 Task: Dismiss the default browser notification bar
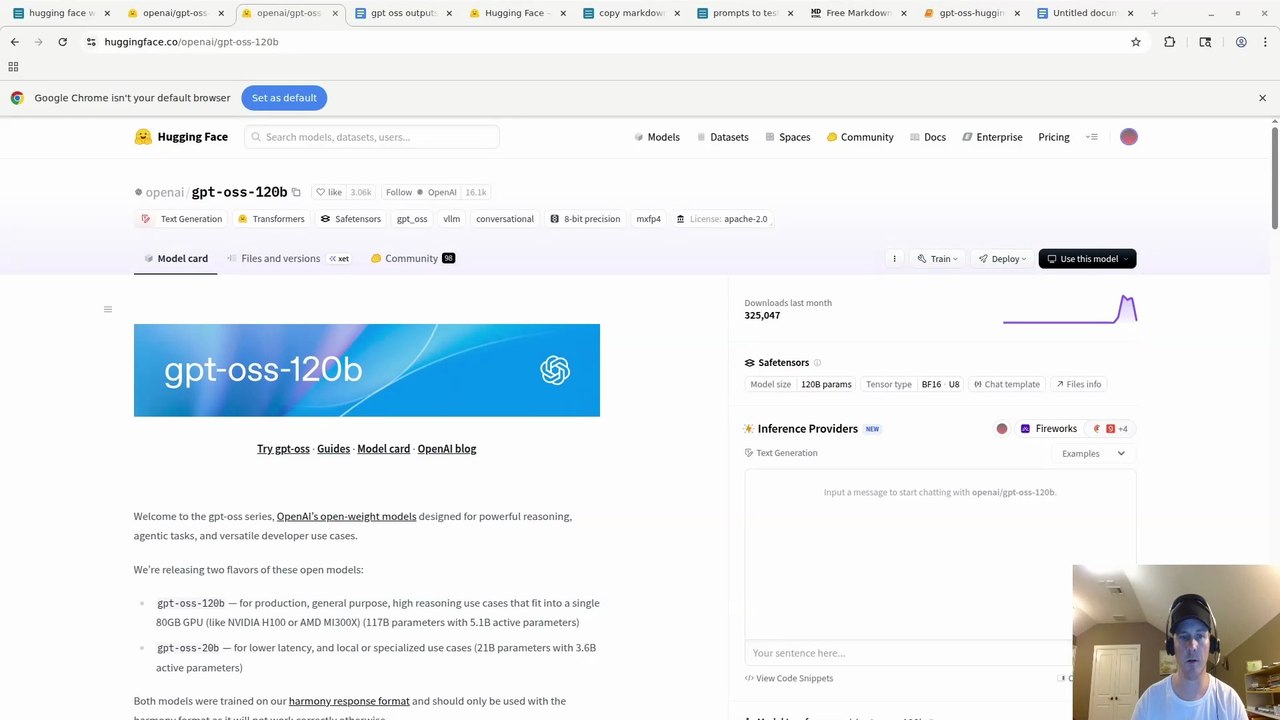point(1262,98)
